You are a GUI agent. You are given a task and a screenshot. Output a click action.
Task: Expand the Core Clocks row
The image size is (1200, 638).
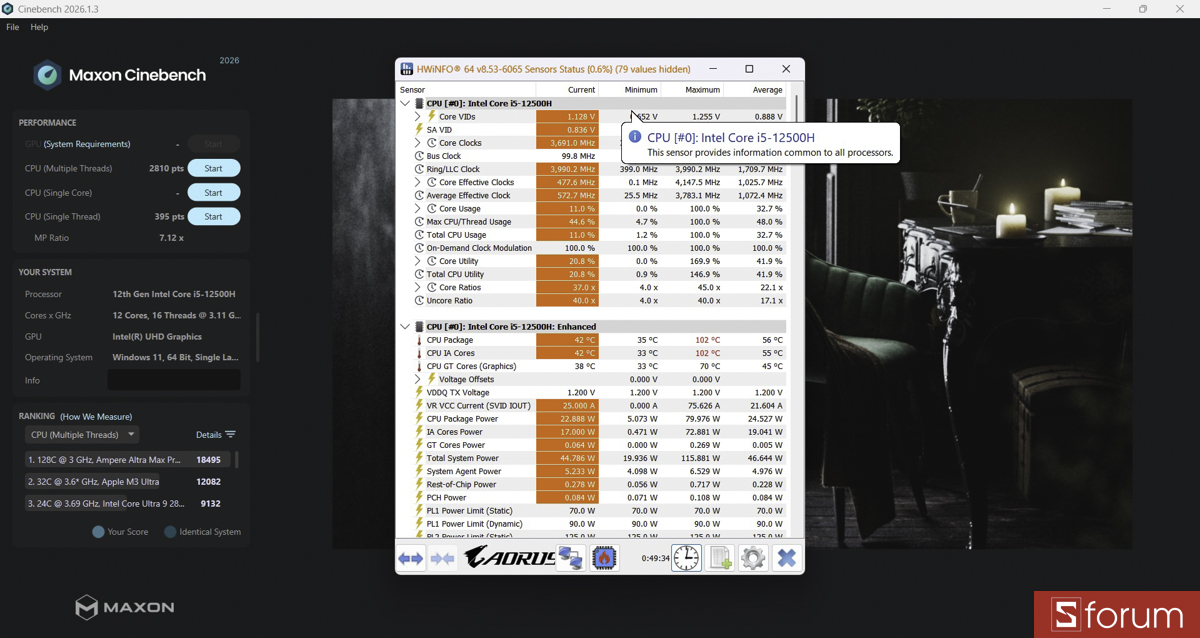click(x=418, y=143)
